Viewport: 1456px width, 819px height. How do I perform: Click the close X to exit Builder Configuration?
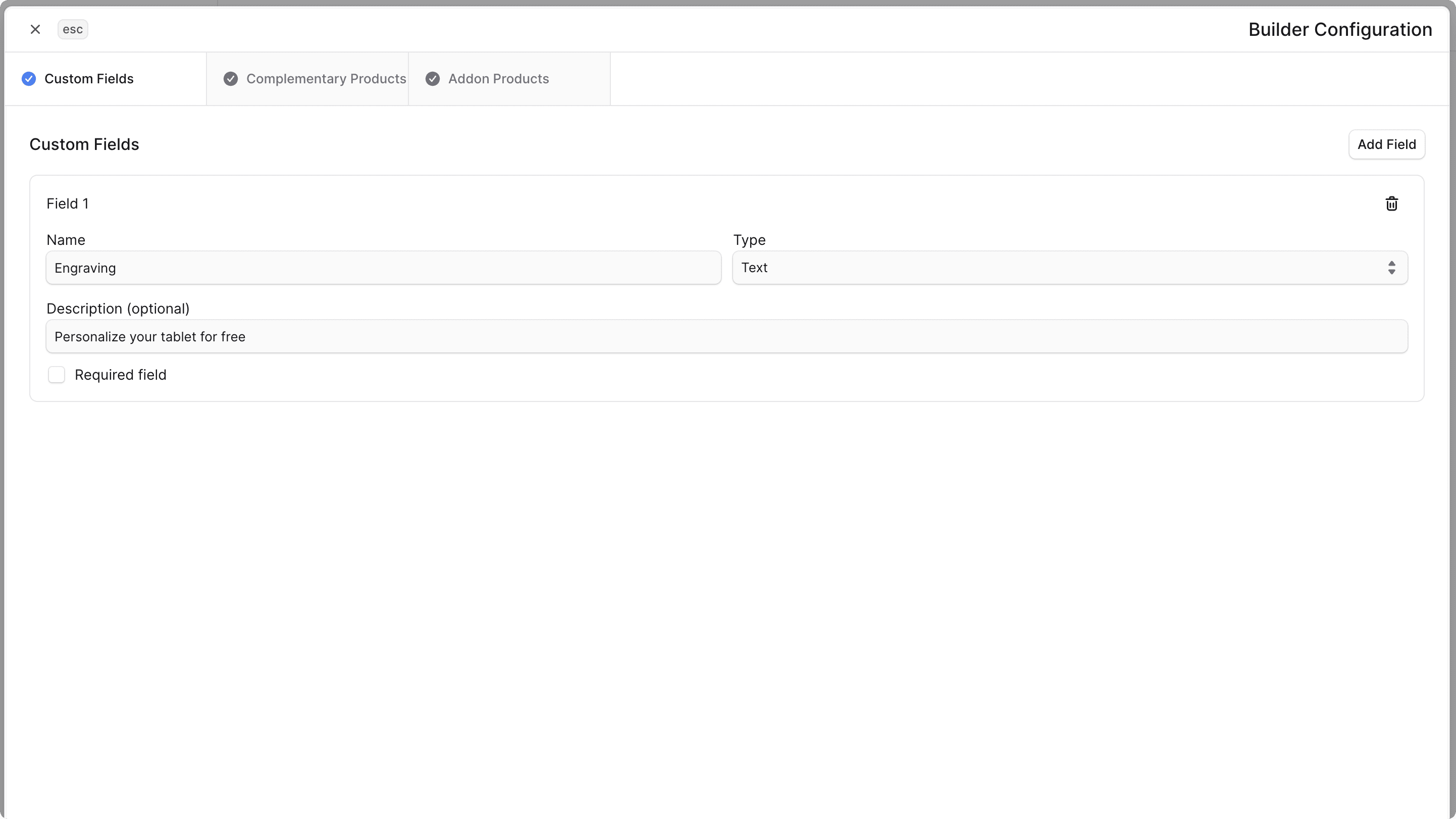click(35, 29)
